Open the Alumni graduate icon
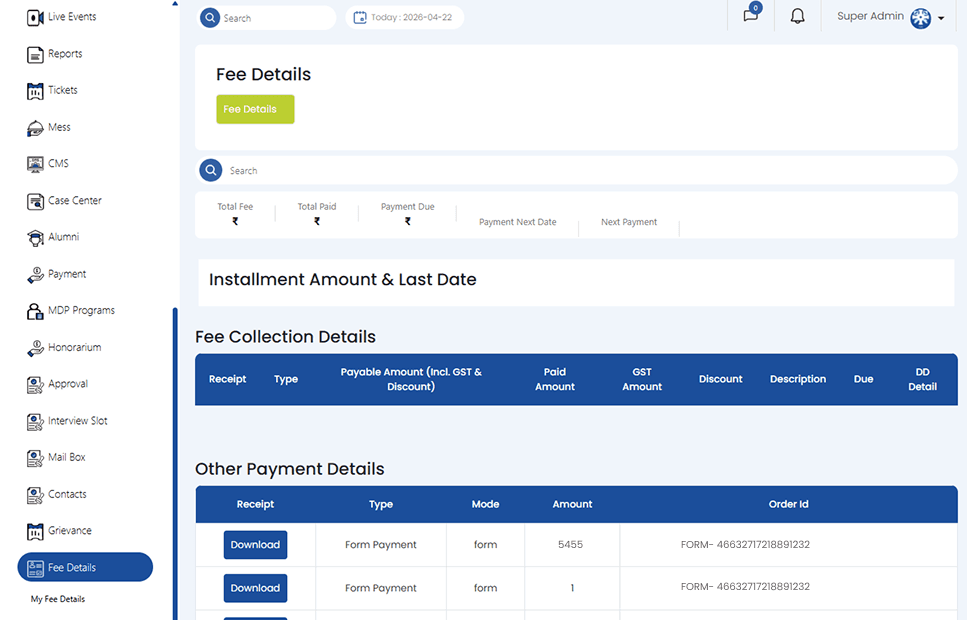This screenshot has width=967, height=620. click(35, 238)
